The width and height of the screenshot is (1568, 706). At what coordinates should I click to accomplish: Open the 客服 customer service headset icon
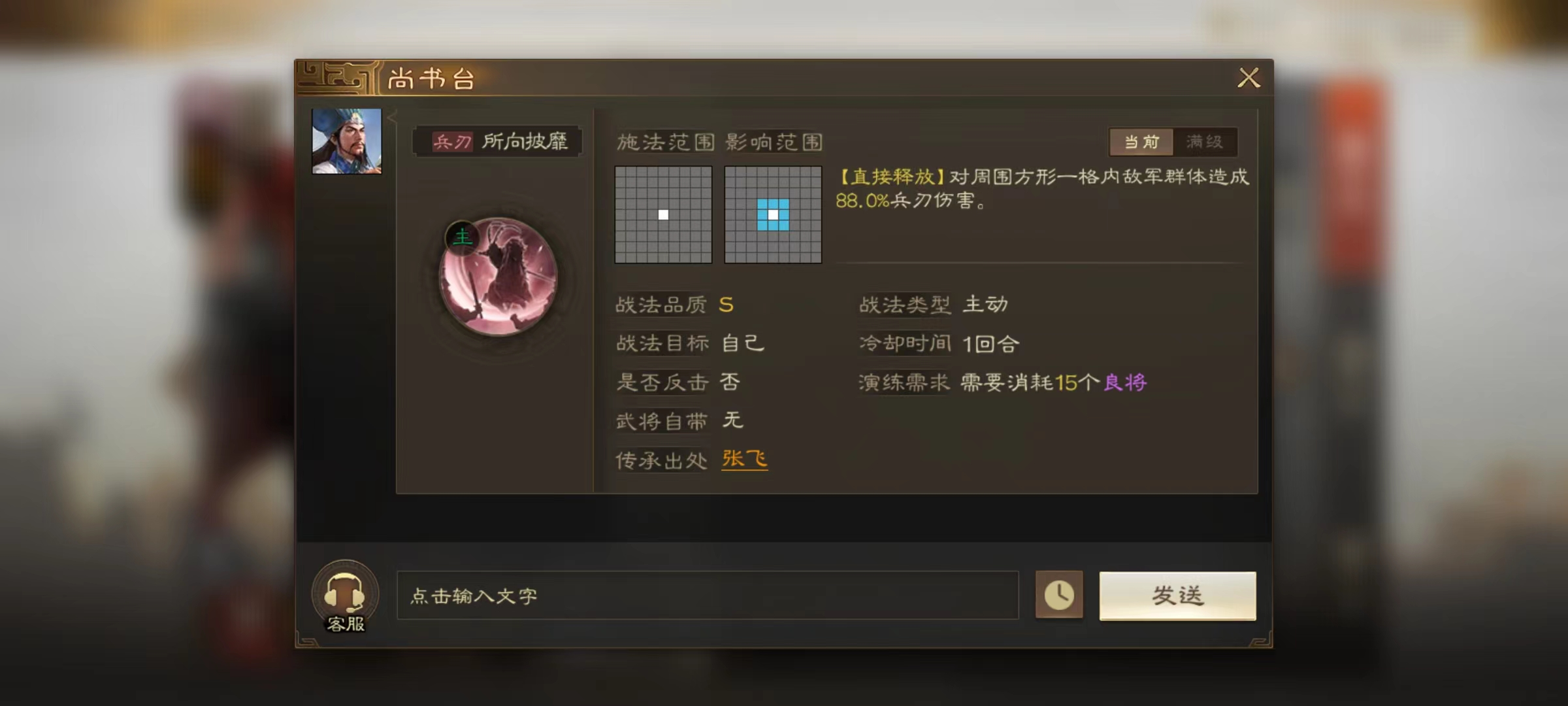point(345,596)
